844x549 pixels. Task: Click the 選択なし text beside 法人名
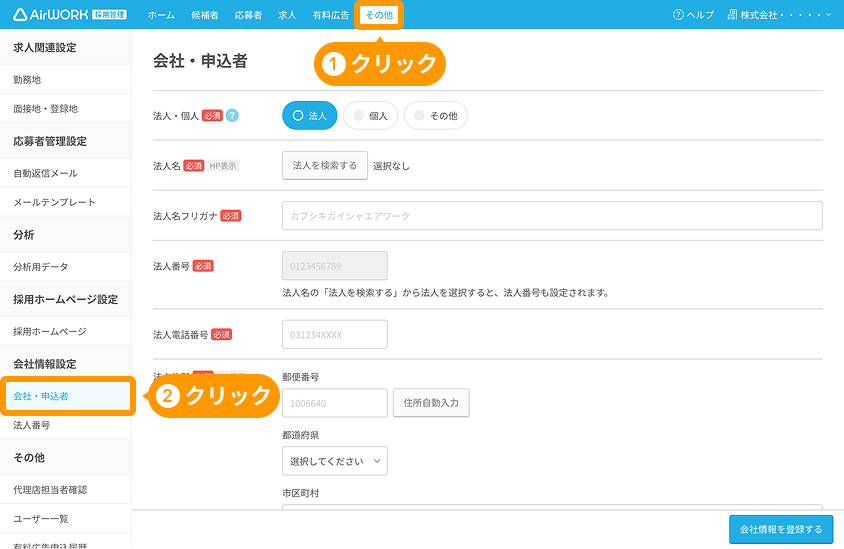click(x=391, y=166)
